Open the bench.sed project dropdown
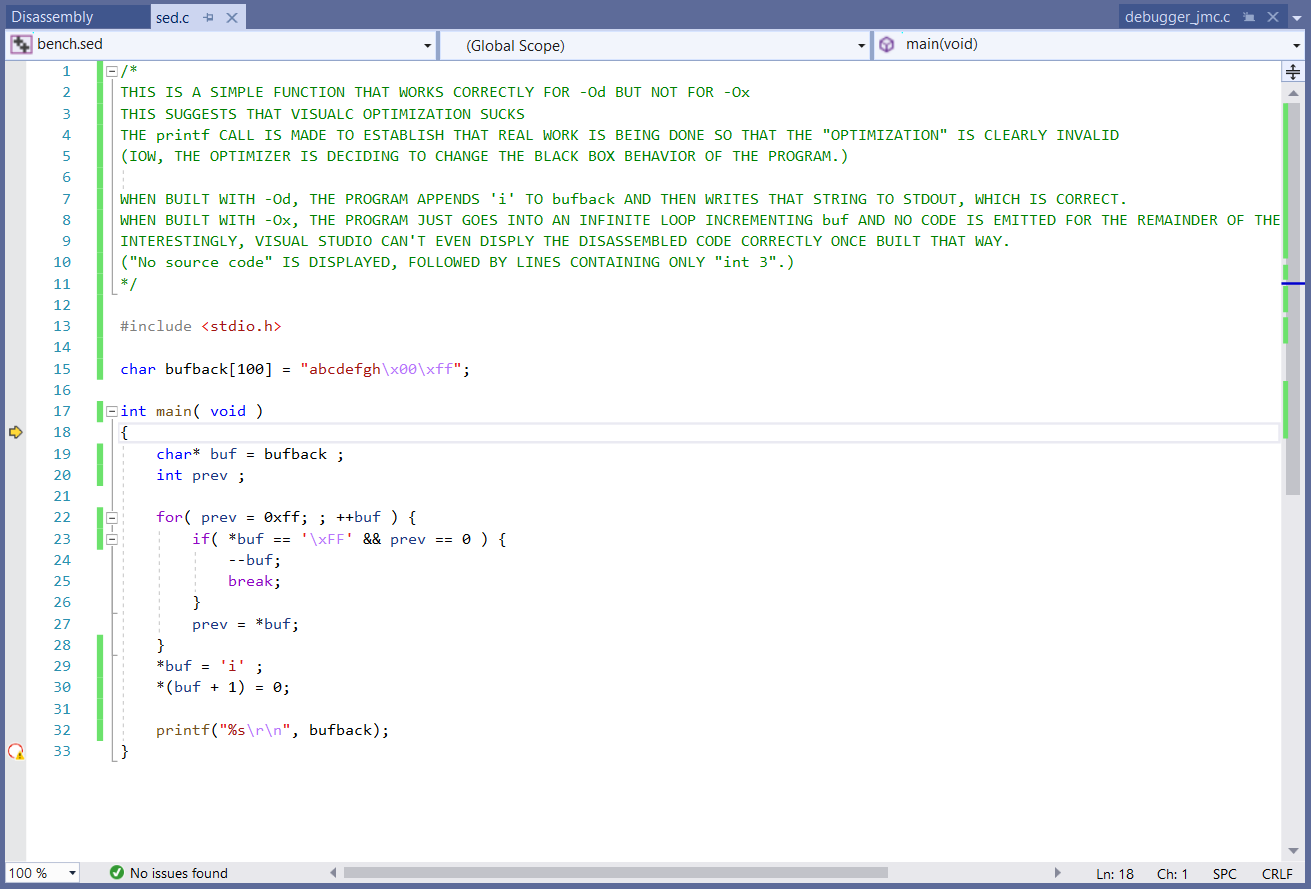 click(x=429, y=44)
